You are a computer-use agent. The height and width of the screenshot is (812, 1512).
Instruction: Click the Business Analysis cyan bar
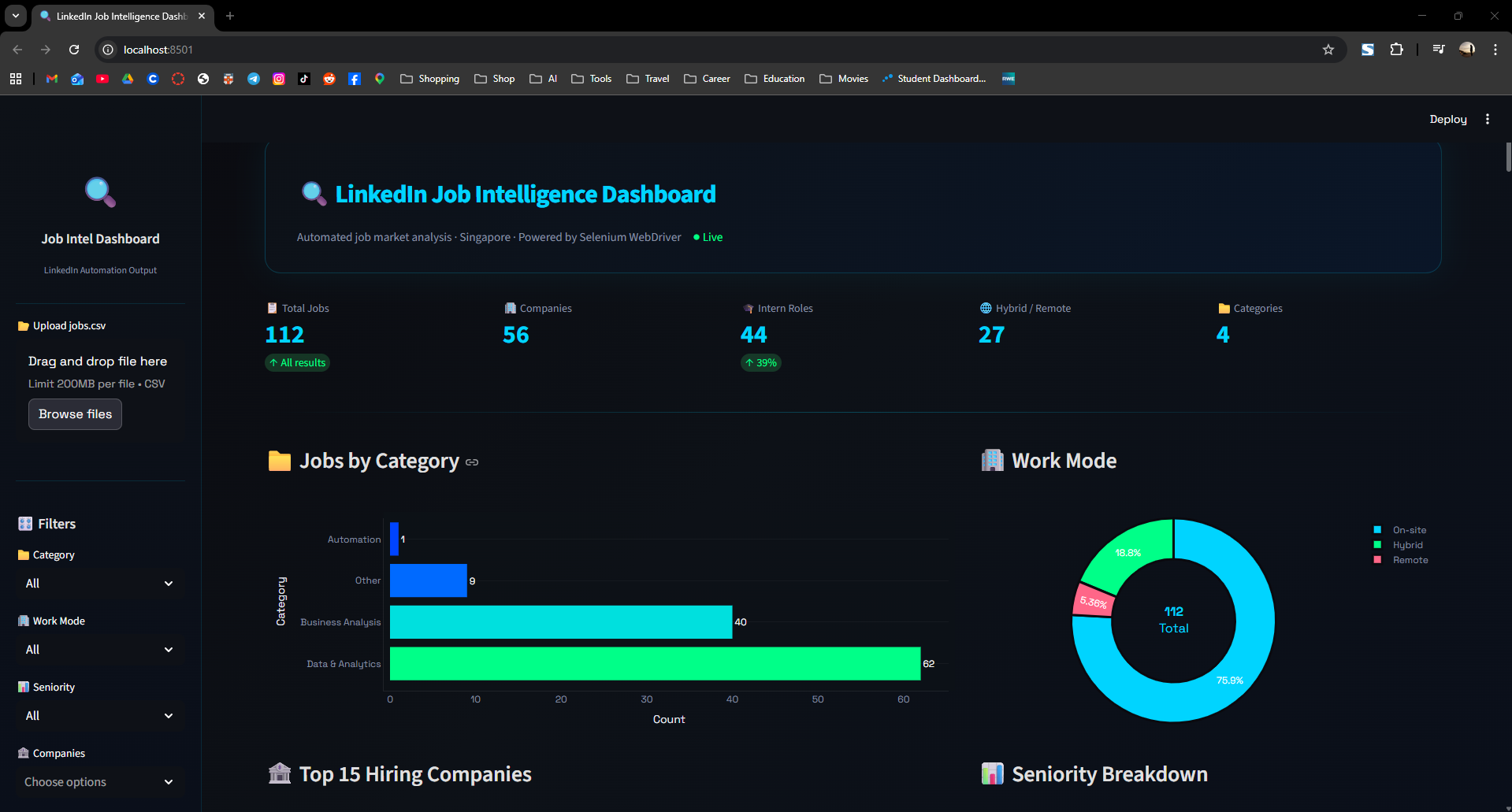pyautogui.click(x=561, y=621)
